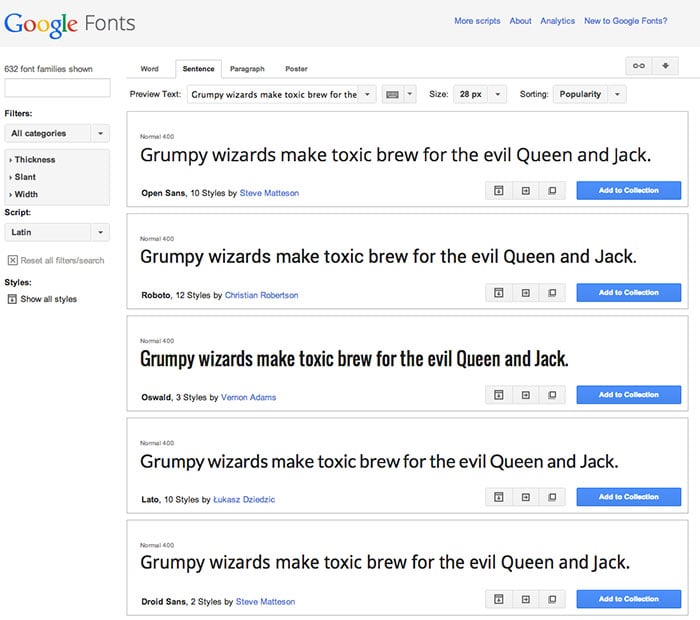Open designer Steve Matteson link under Open Sans

pos(269,193)
